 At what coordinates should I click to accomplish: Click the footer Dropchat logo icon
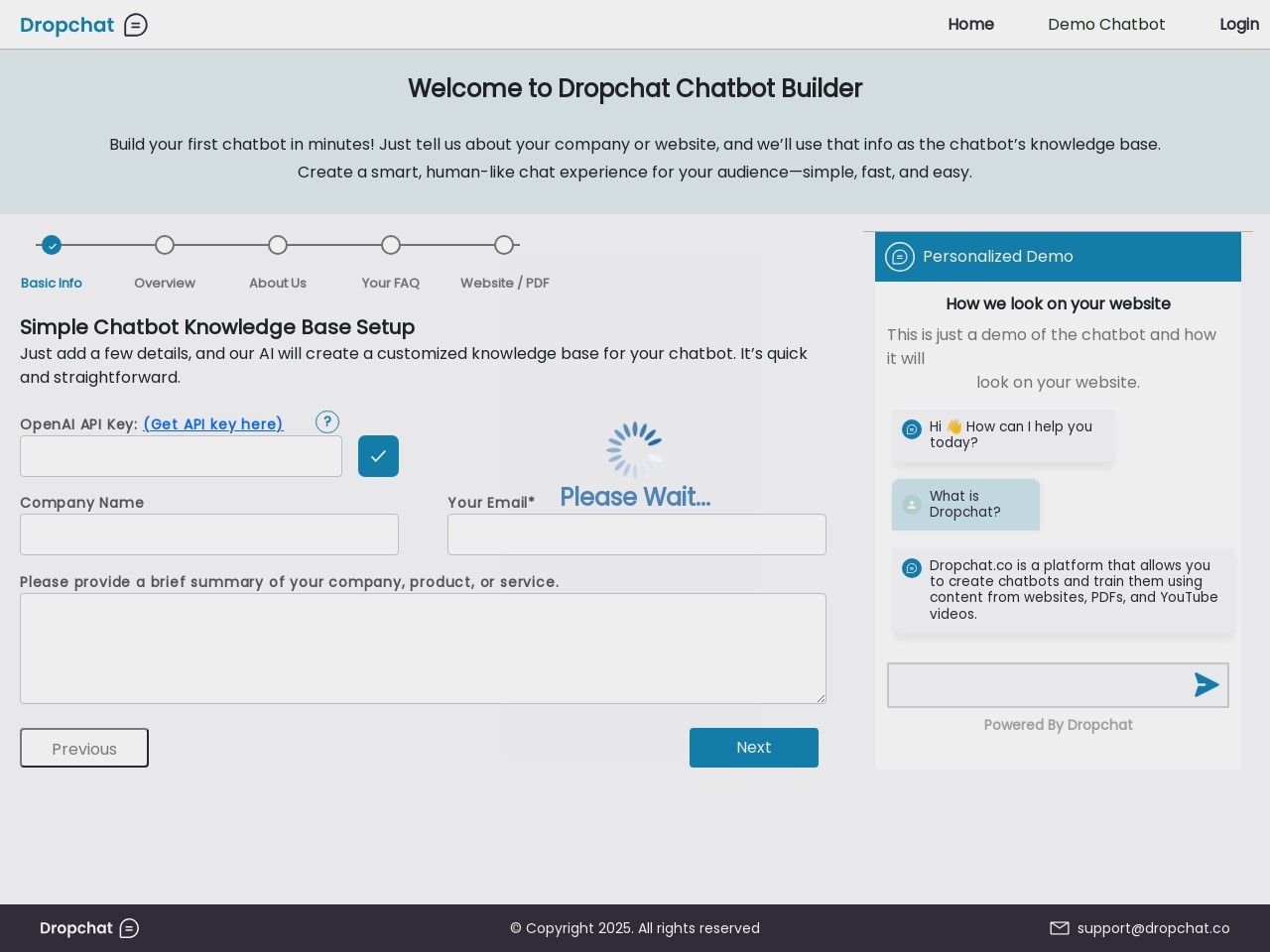click(x=129, y=928)
